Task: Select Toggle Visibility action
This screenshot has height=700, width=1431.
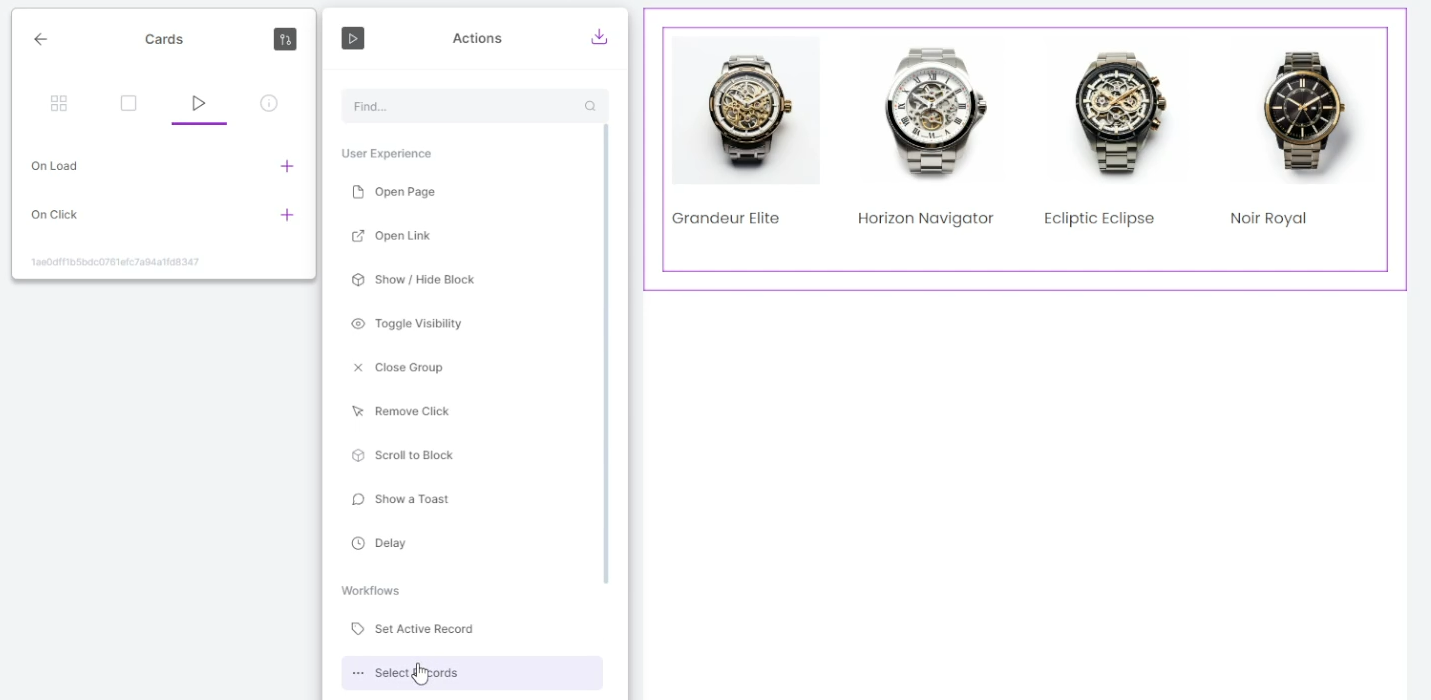Action: pos(472,324)
